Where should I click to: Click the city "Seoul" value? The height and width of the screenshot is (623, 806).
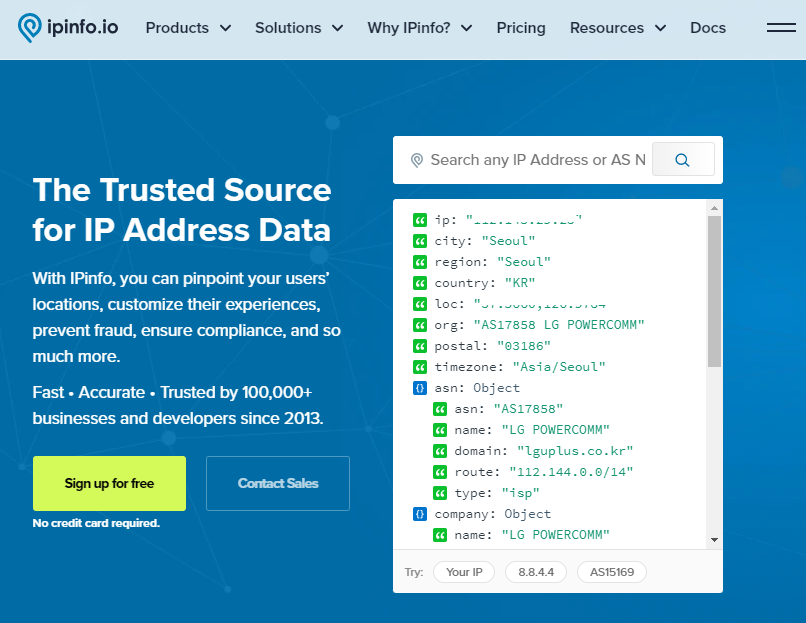click(x=508, y=241)
